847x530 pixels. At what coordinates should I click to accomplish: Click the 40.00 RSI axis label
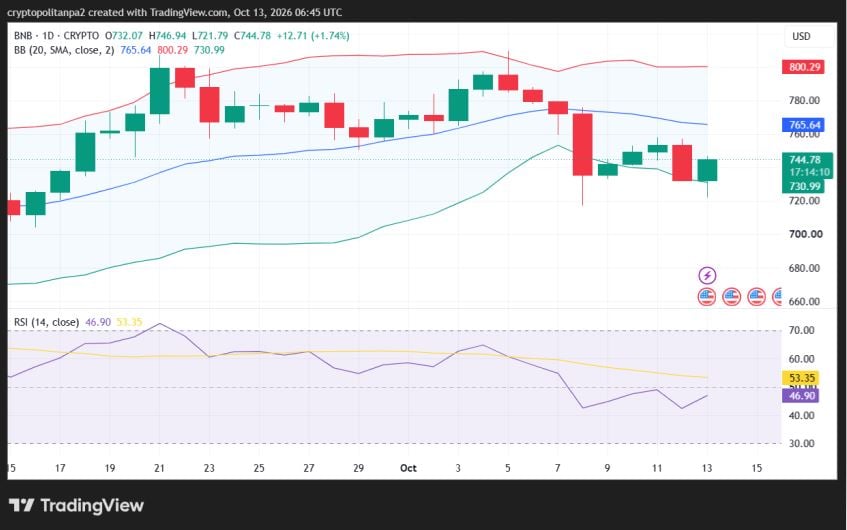(x=802, y=415)
